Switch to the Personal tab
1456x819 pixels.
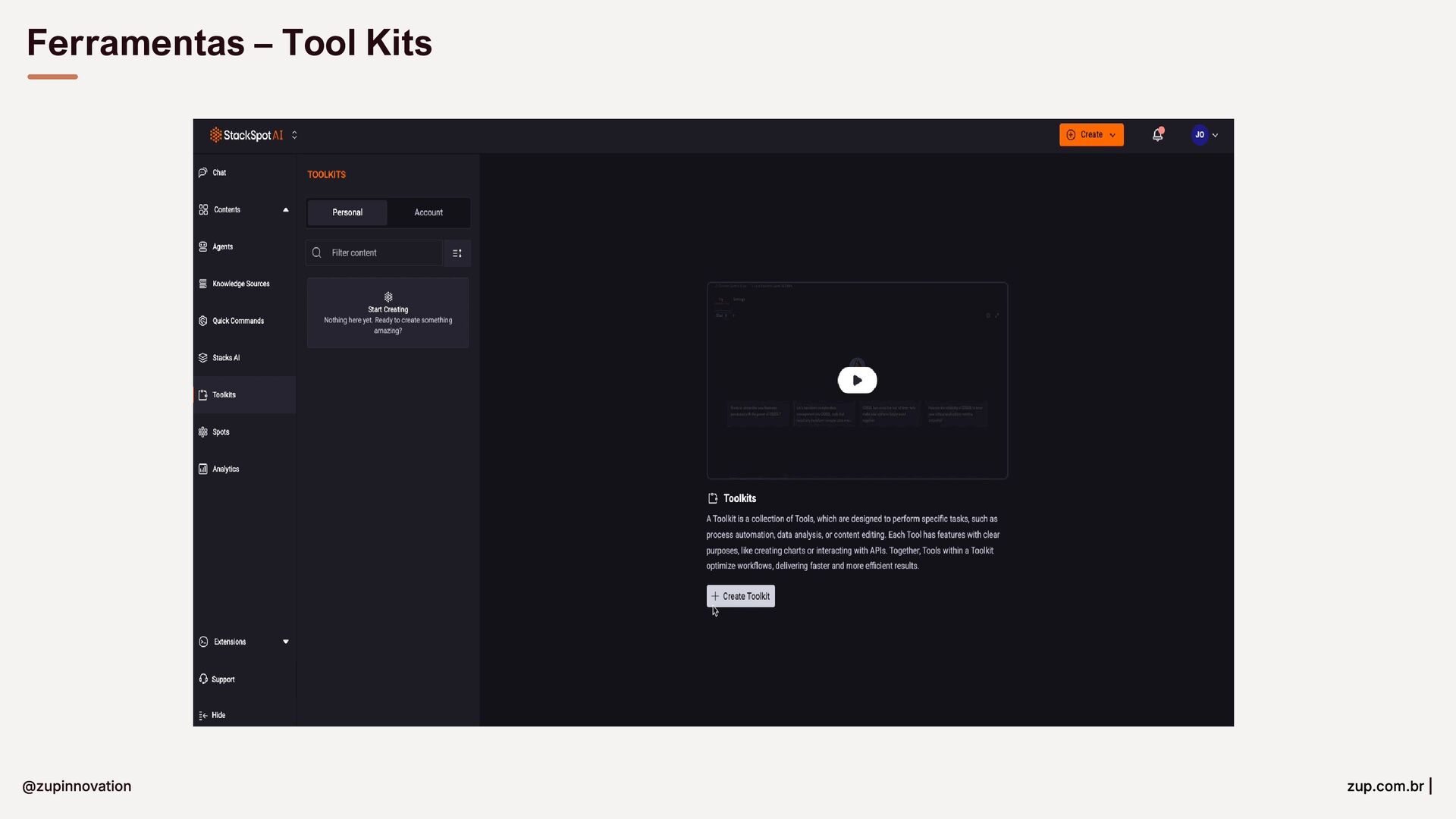tap(347, 213)
